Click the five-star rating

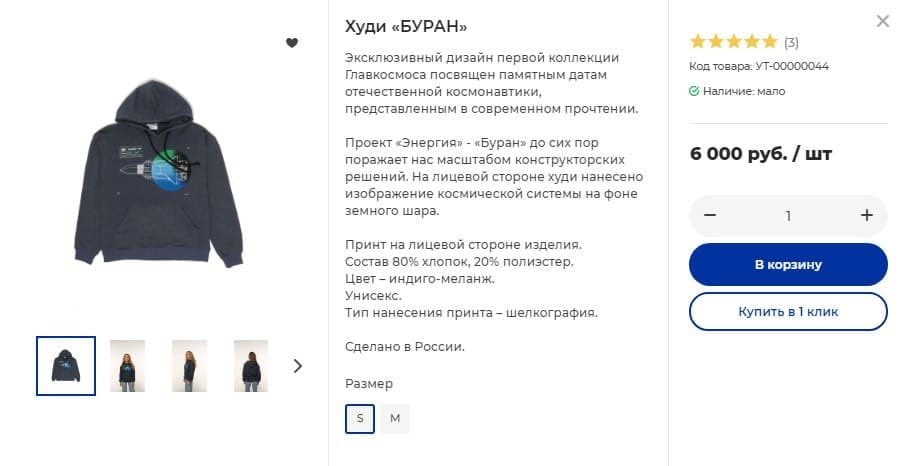click(734, 42)
